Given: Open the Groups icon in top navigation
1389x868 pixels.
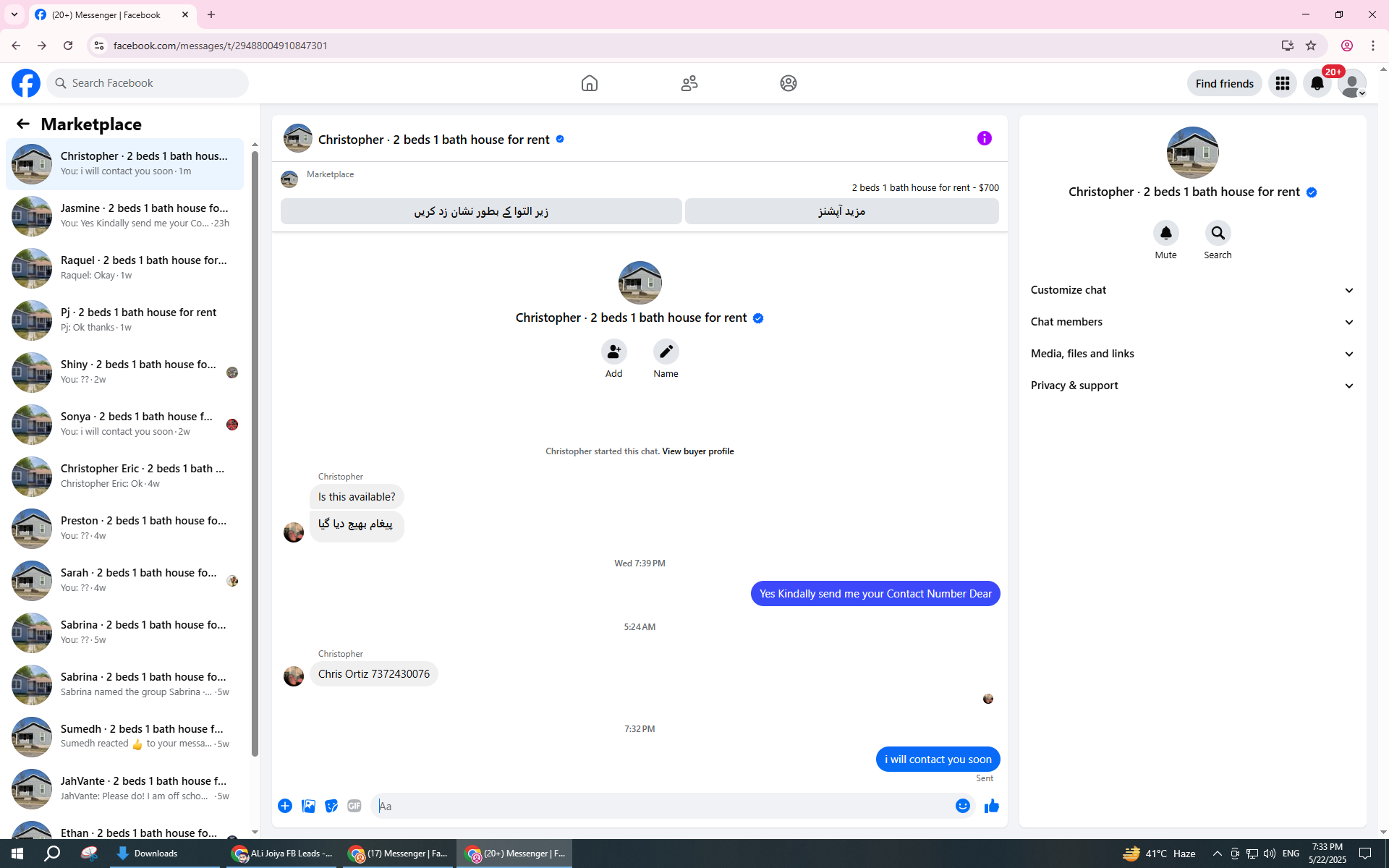Looking at the screenshot, I should point(789,83).
